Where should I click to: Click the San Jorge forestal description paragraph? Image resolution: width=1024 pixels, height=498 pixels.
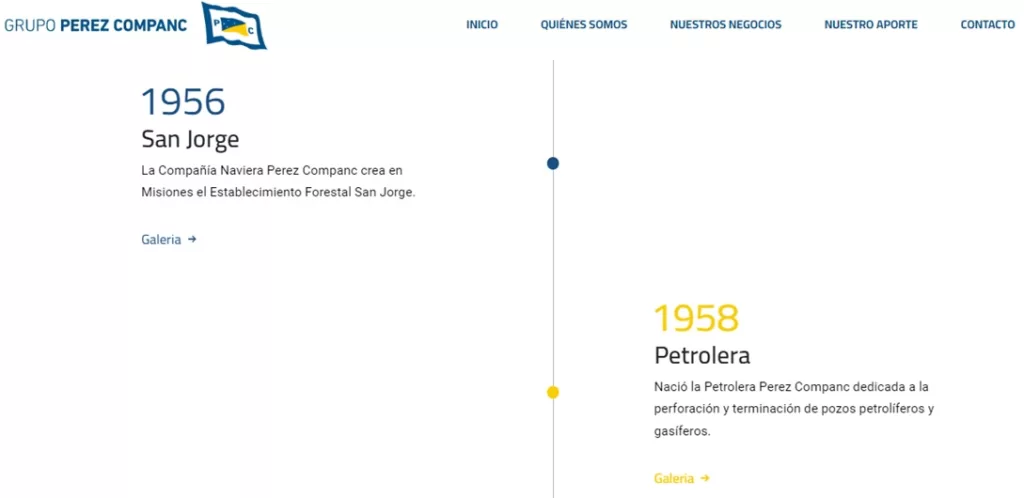pos(278,181)
